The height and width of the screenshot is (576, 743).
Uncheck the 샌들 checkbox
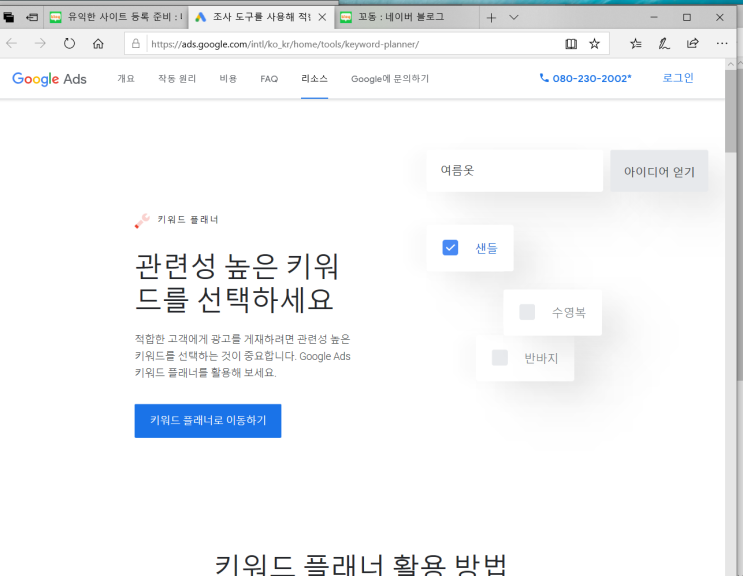click(450, 247)
